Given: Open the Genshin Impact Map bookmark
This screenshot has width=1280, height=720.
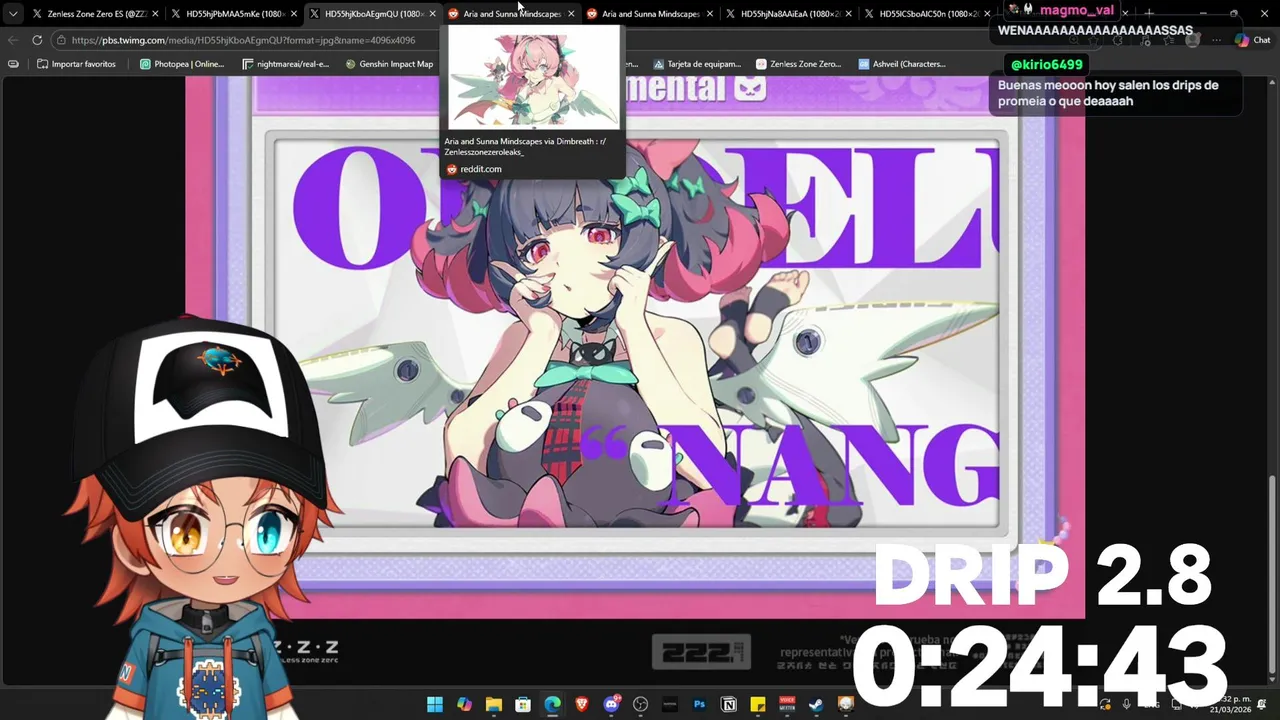Looking at the screenshot, I should [x=390, y=64].
